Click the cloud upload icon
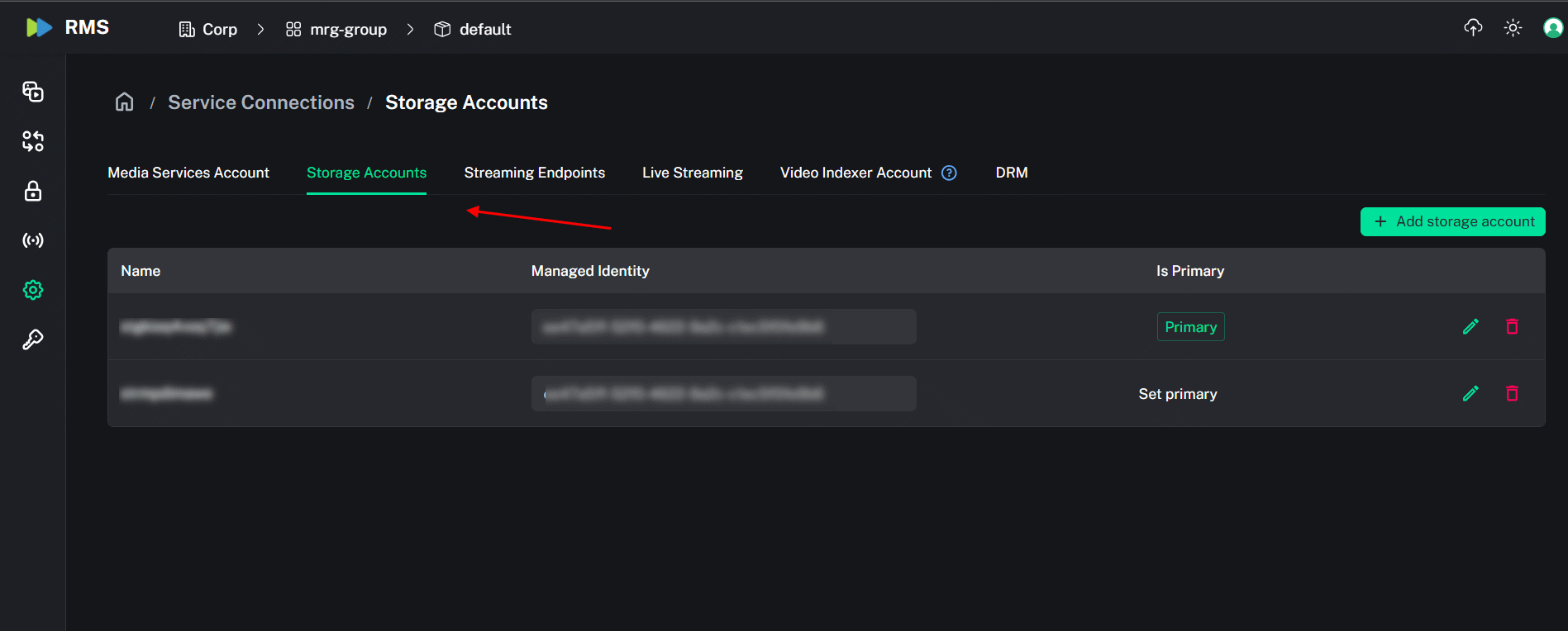The image size is (1568, 631). 1473,27
